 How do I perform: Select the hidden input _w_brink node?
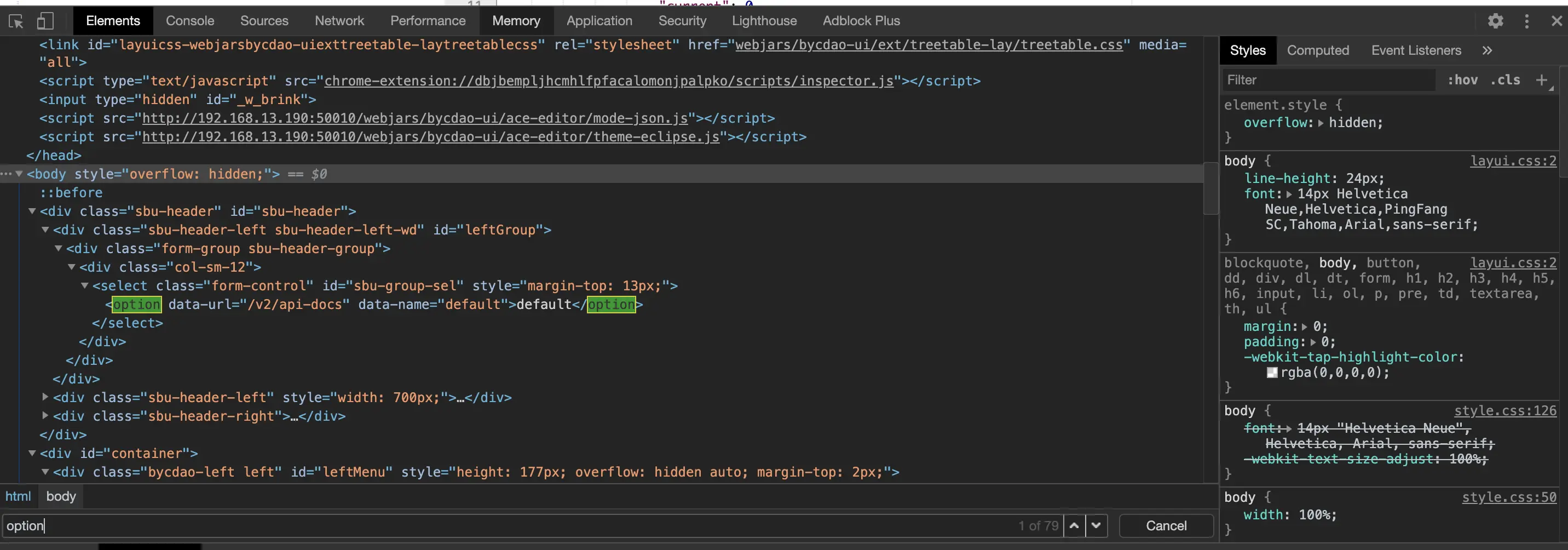[178, 99]
